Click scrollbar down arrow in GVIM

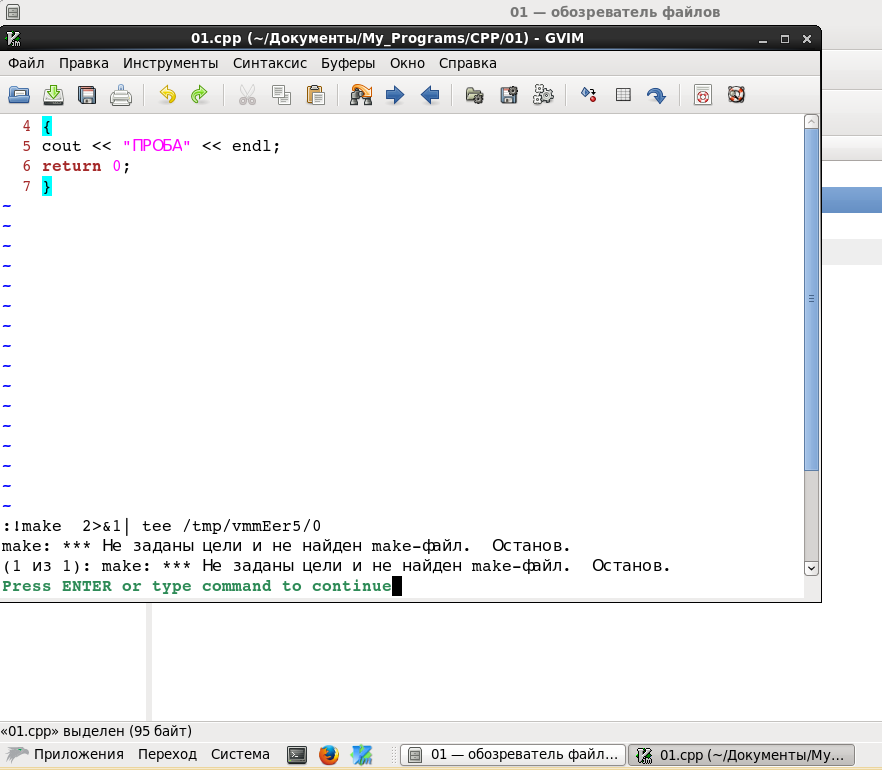pyautogui.click(x=811, y=568)
